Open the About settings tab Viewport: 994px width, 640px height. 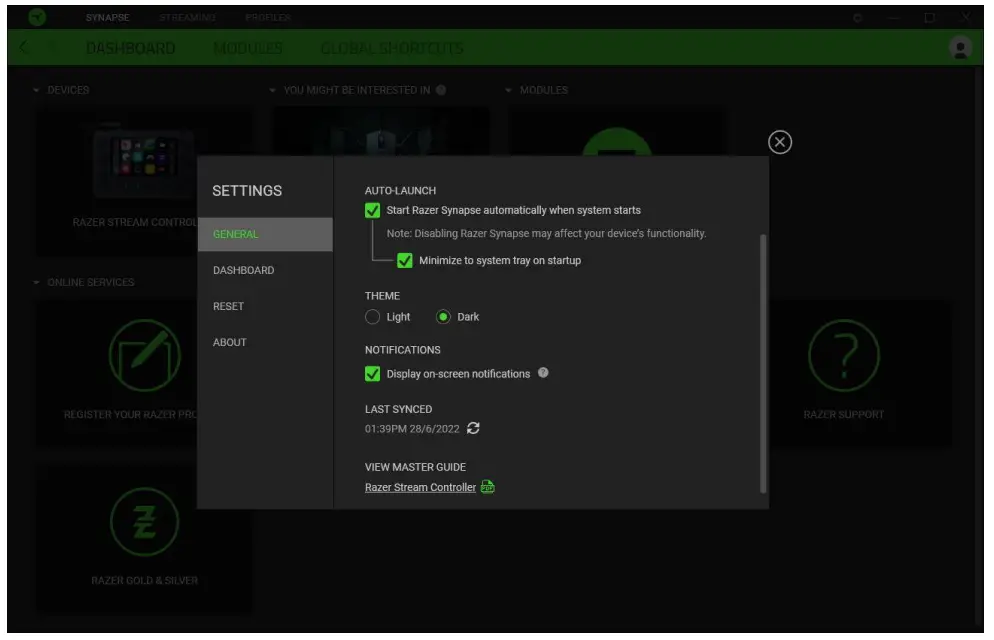click(x=230, y=342)
